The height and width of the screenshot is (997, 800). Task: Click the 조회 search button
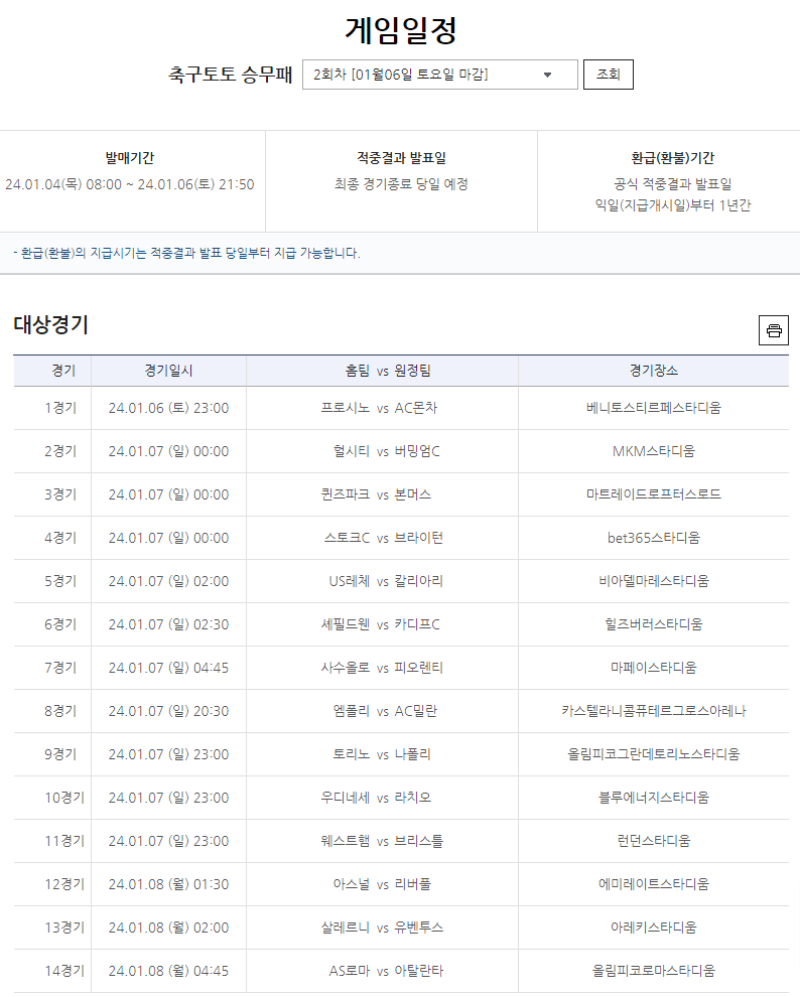[x=608, y=74]
